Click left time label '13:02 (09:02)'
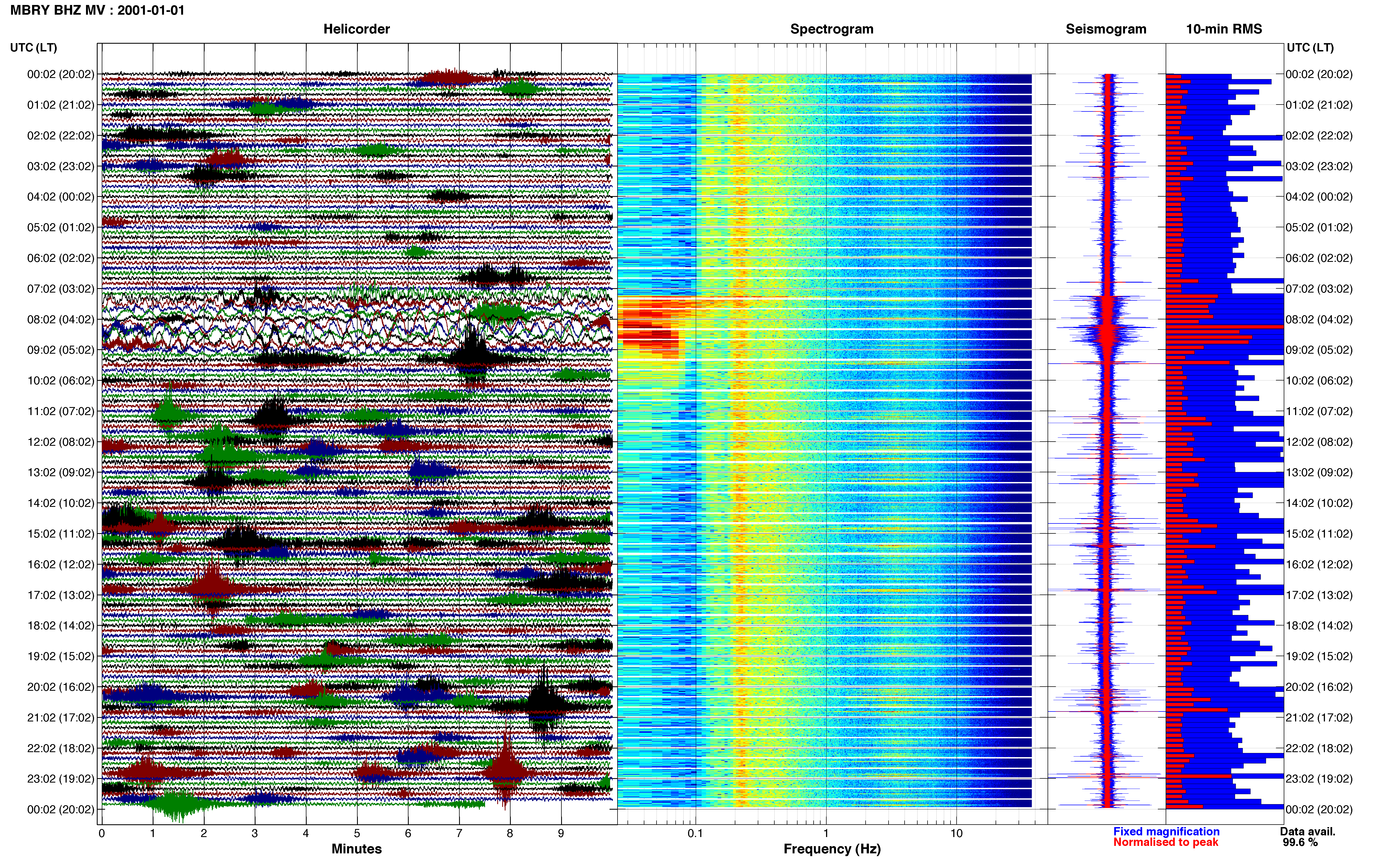This screenshot has height=868, width=1388. (x=61, y=473)
